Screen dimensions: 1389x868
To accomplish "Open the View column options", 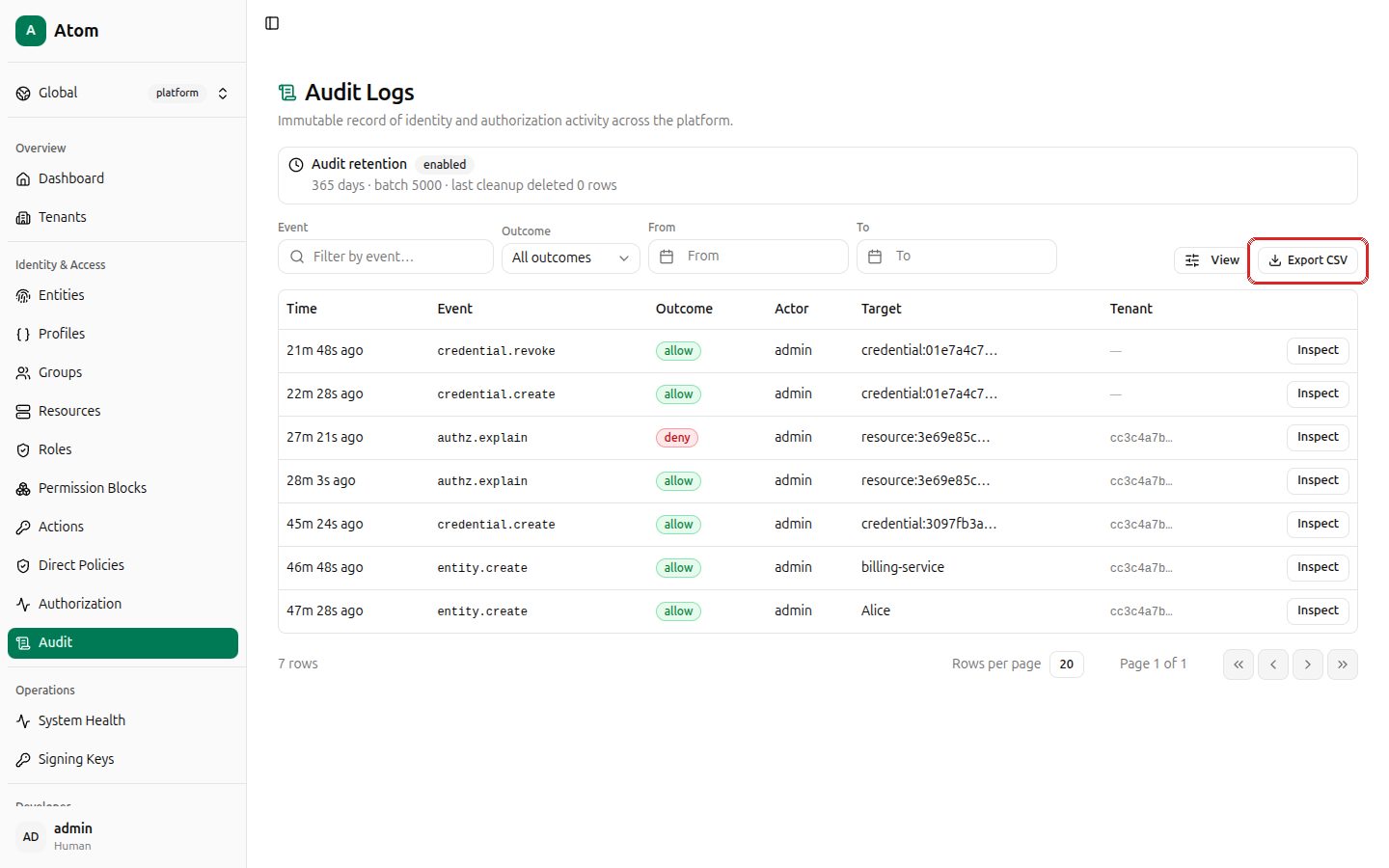I will pos(1212,260).
